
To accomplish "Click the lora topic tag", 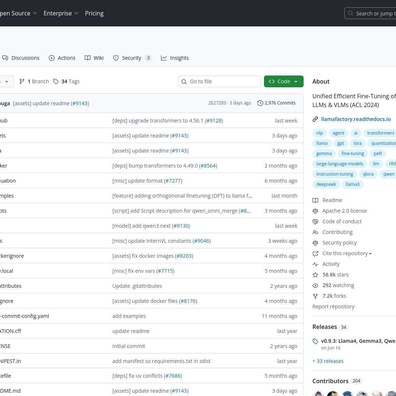I will pyautogui.click(x=358, y=143).
